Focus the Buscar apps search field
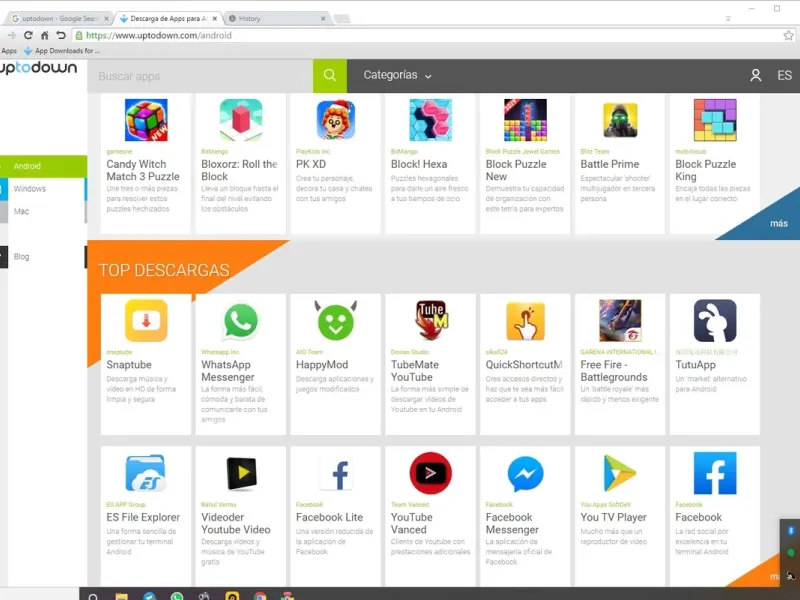The height and width of the screenshot is (600, 800). [200, 76]
